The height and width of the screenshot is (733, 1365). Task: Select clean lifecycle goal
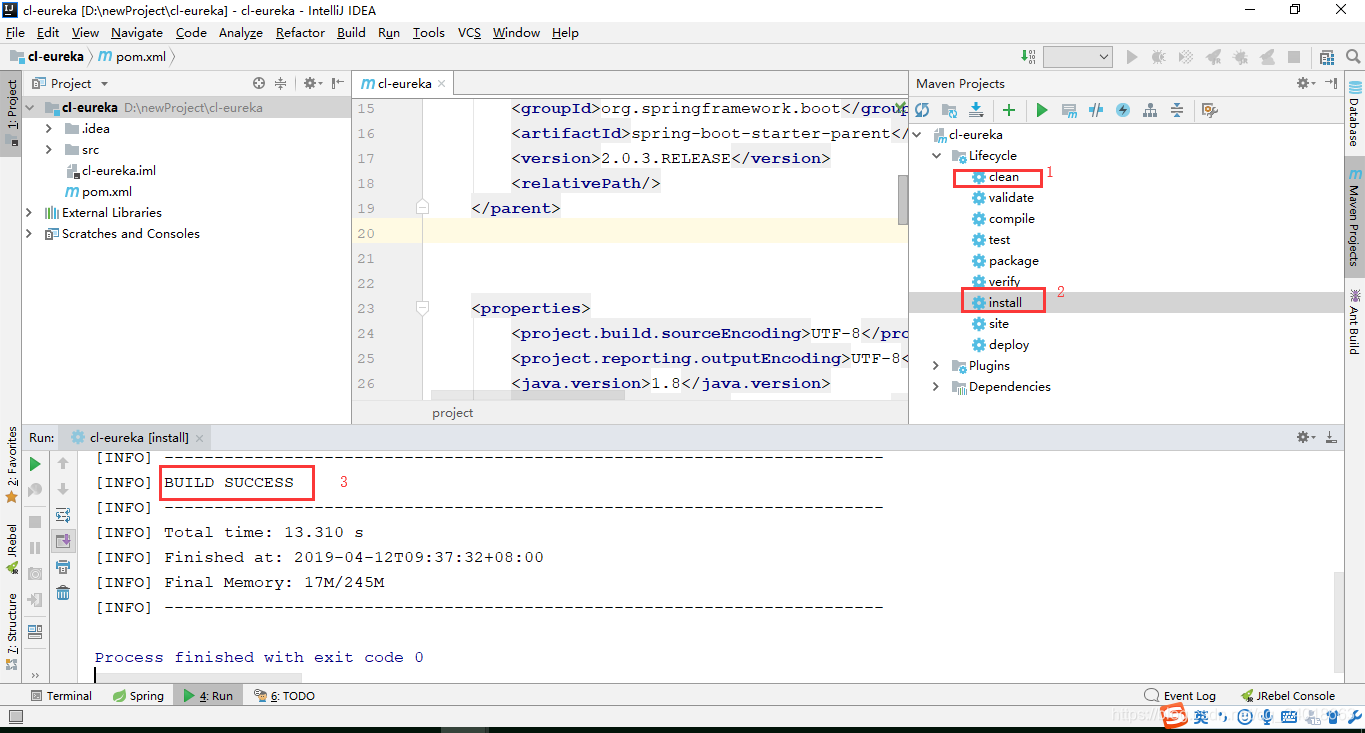(1004, 177)
